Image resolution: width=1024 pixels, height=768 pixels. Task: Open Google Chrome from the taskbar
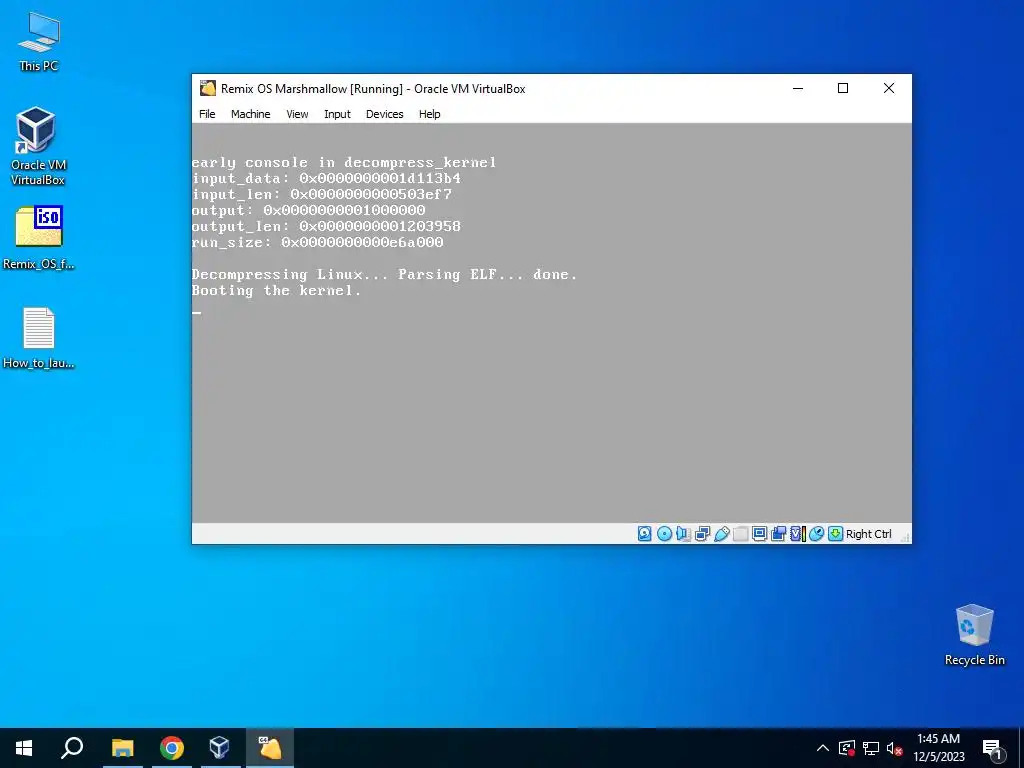pyautogui.click(x=172, y=748)
